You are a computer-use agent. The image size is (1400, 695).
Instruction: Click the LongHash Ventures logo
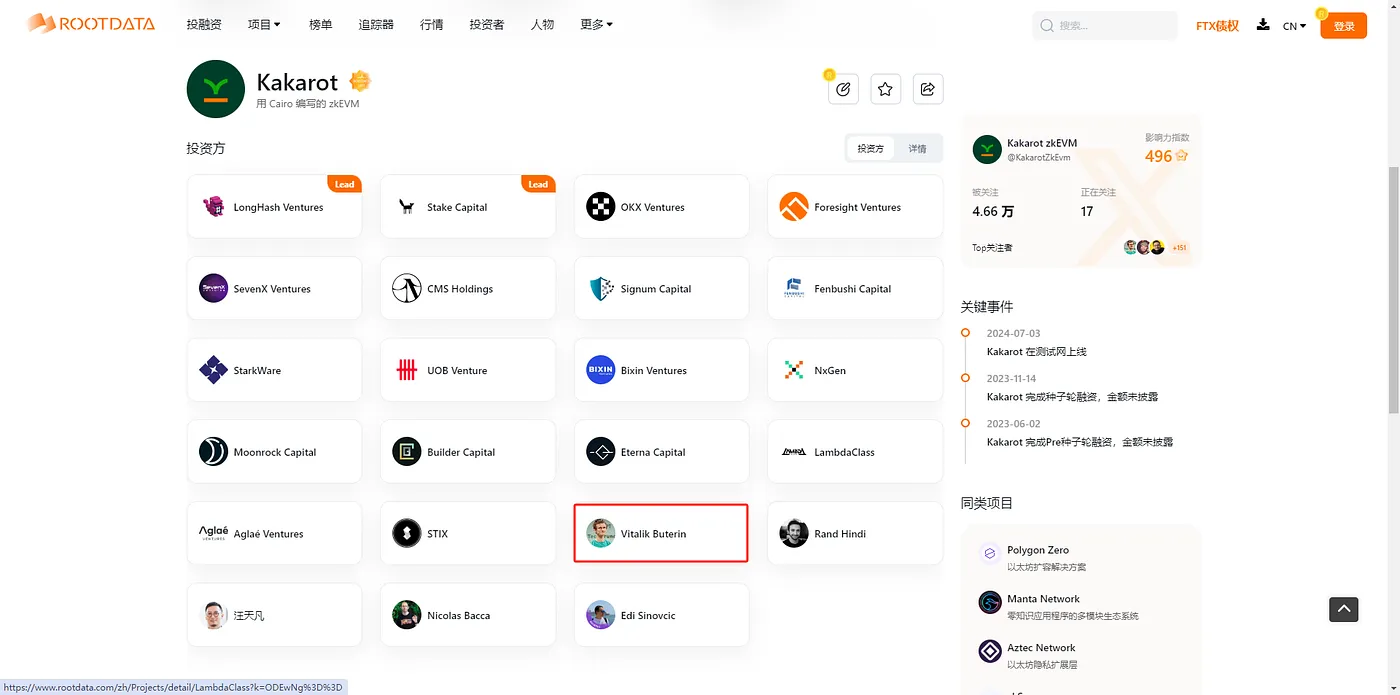coord(213,207)
